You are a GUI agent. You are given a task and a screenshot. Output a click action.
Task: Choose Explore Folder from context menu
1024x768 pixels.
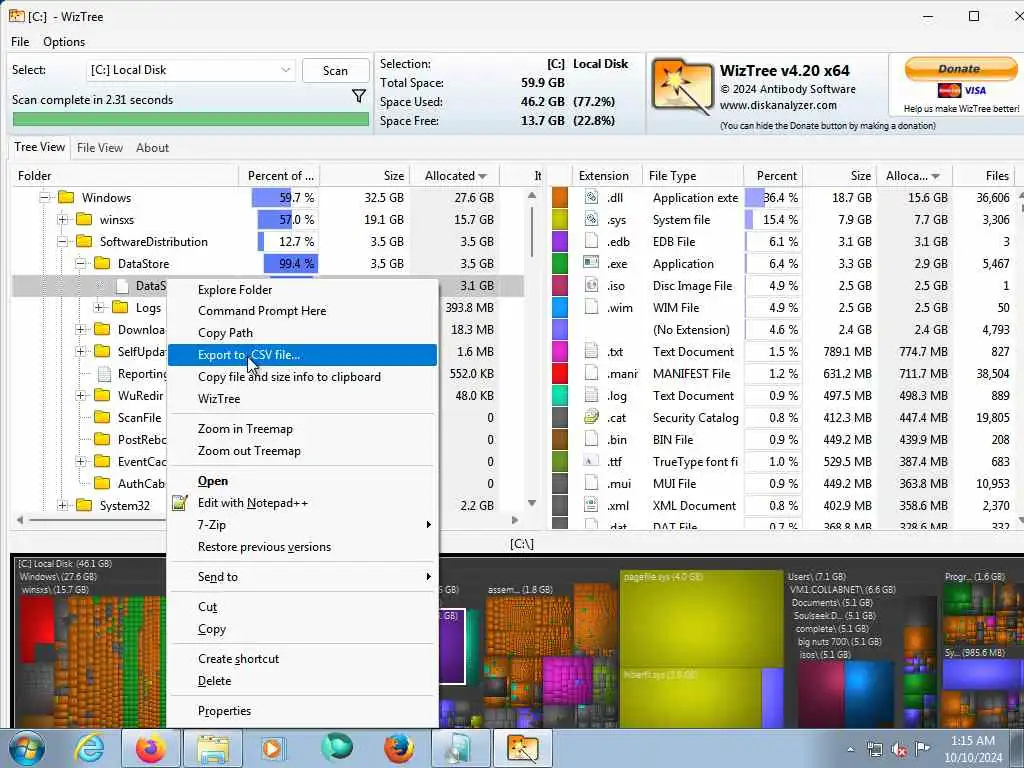click(302, 289)
